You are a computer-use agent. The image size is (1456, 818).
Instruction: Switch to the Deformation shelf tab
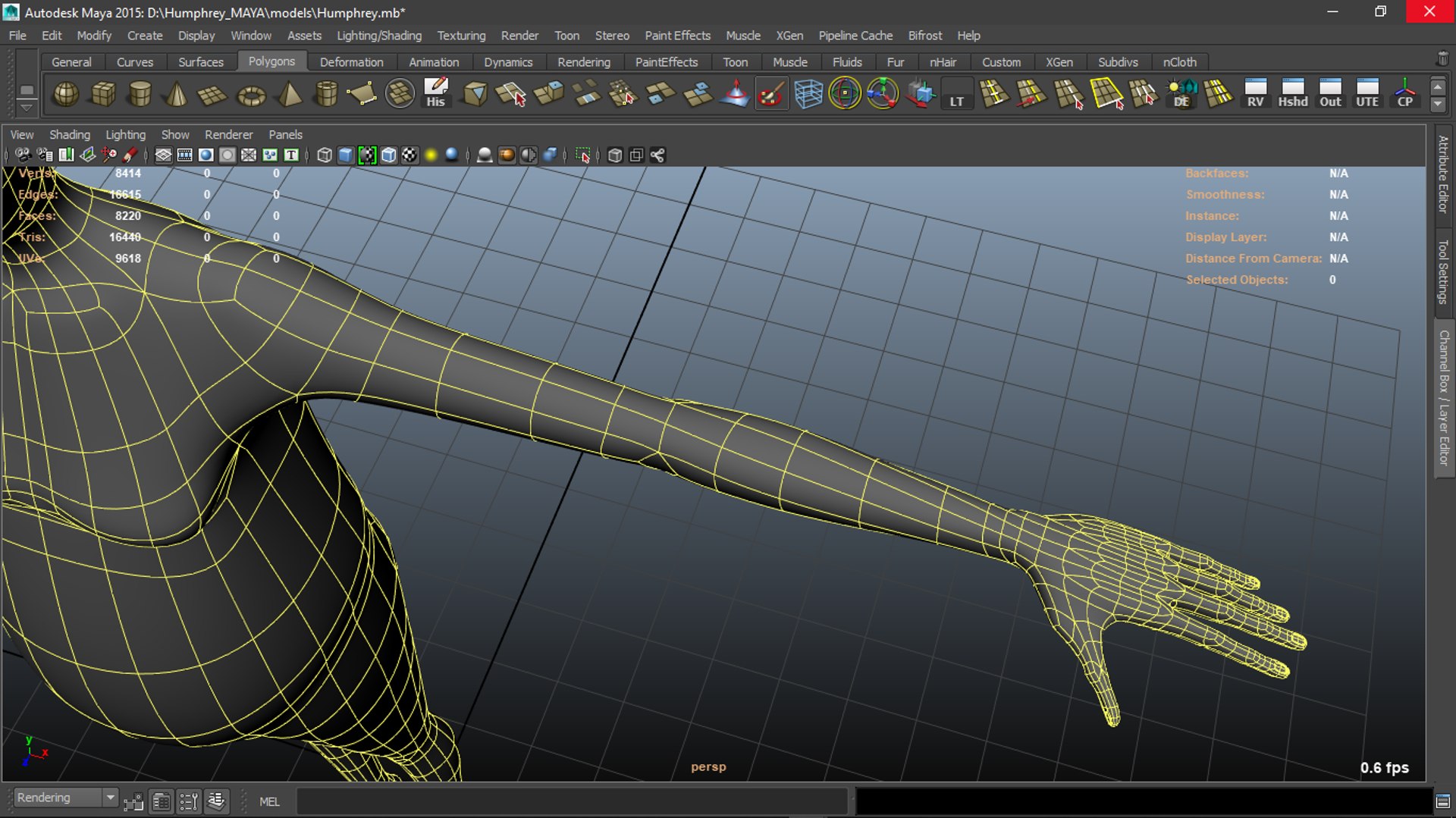tap(351, 62)
